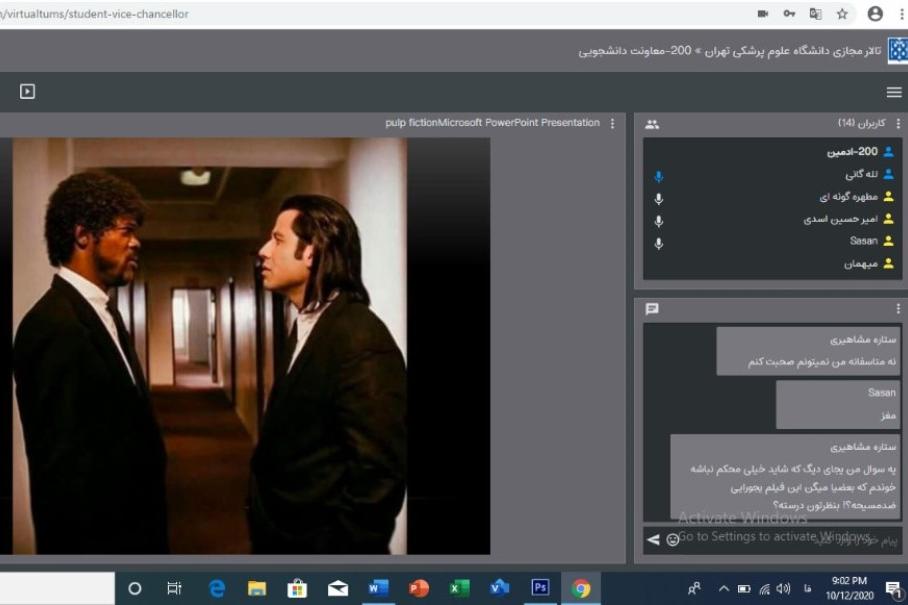This screenshot has width=908, height=605.
Task: Open presentation panel three-dot options
Action: [612, 124]
